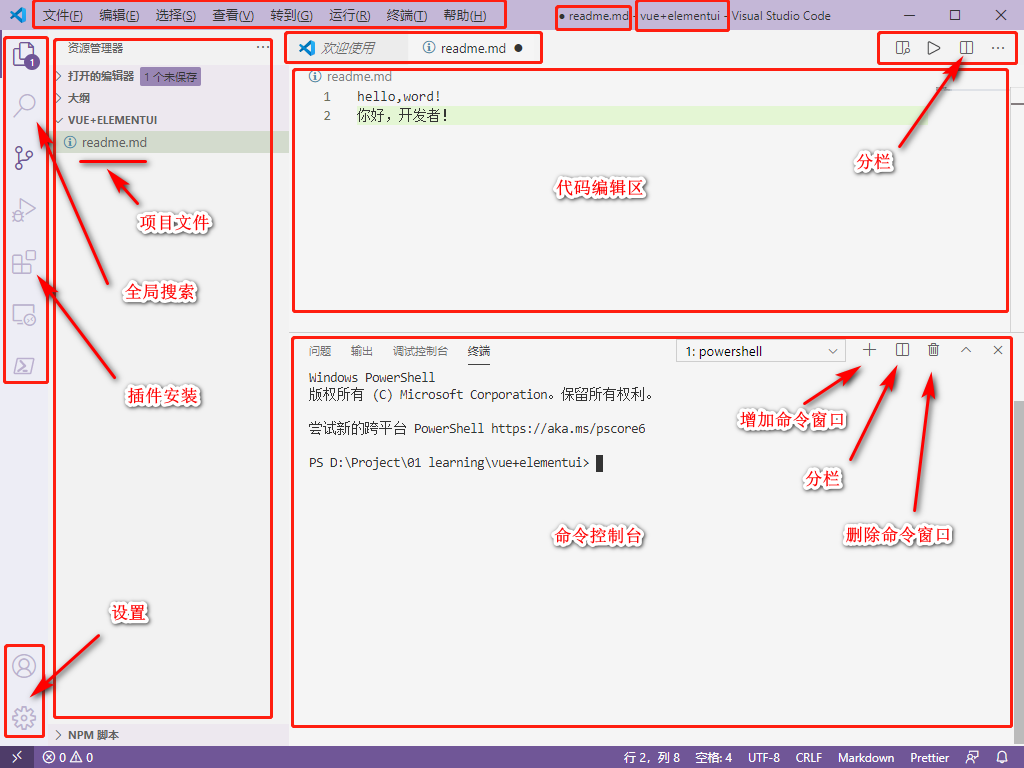Open the 帮助(H) menu

pos(464,15)
